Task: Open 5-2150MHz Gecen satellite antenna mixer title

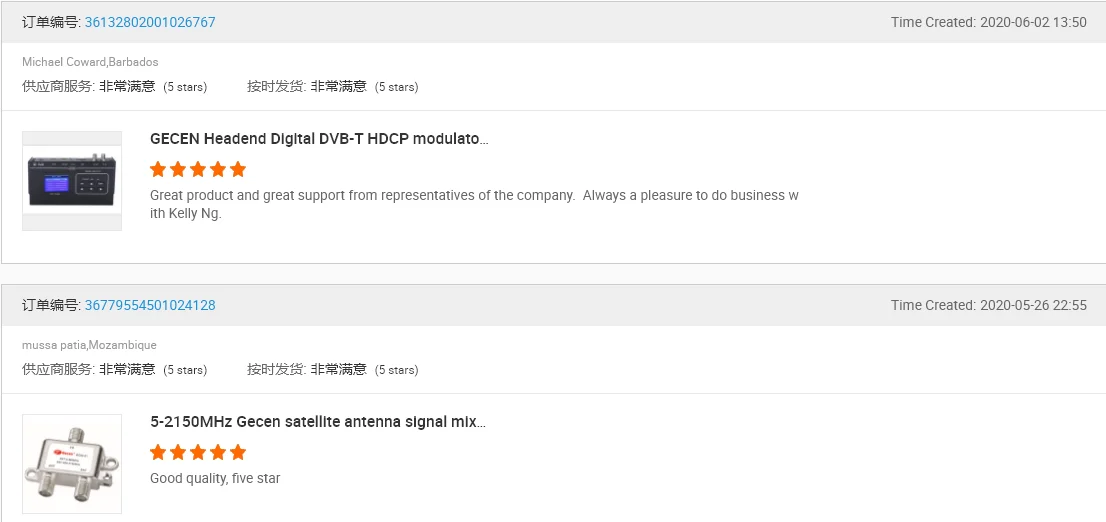Action: pos(318,422)
